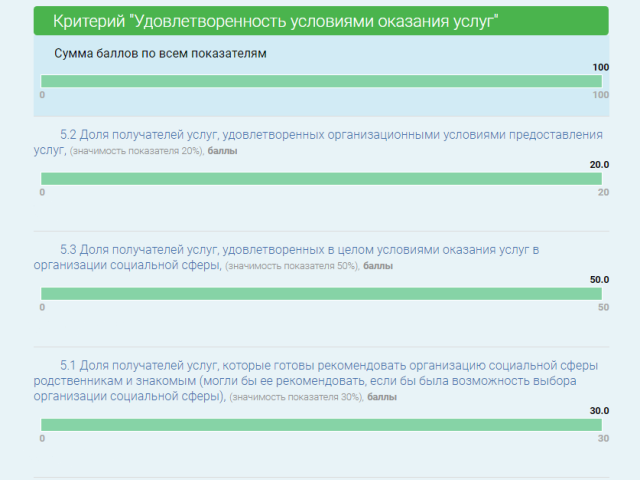Image resolution: width=640 pixels, height=480 pixels.
Task: Click the "значимость показателя 50%" note
Action: (293, 266)
